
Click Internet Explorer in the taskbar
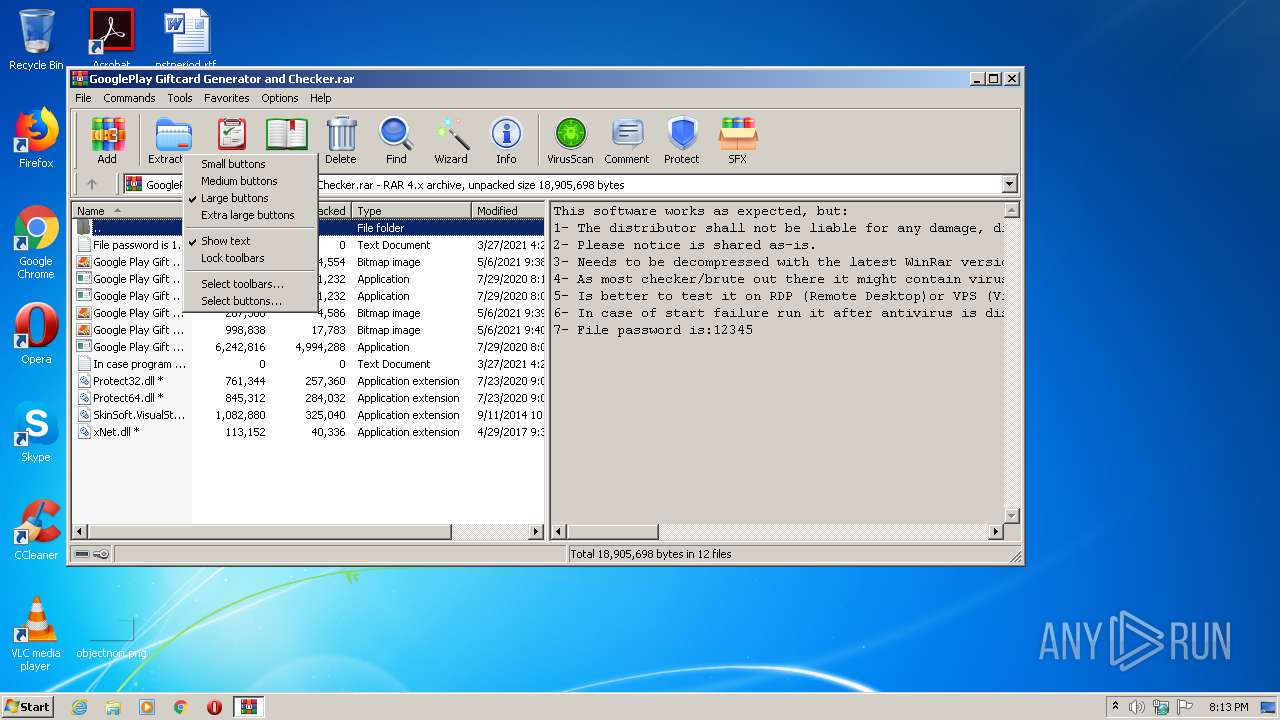coord(79,707)
